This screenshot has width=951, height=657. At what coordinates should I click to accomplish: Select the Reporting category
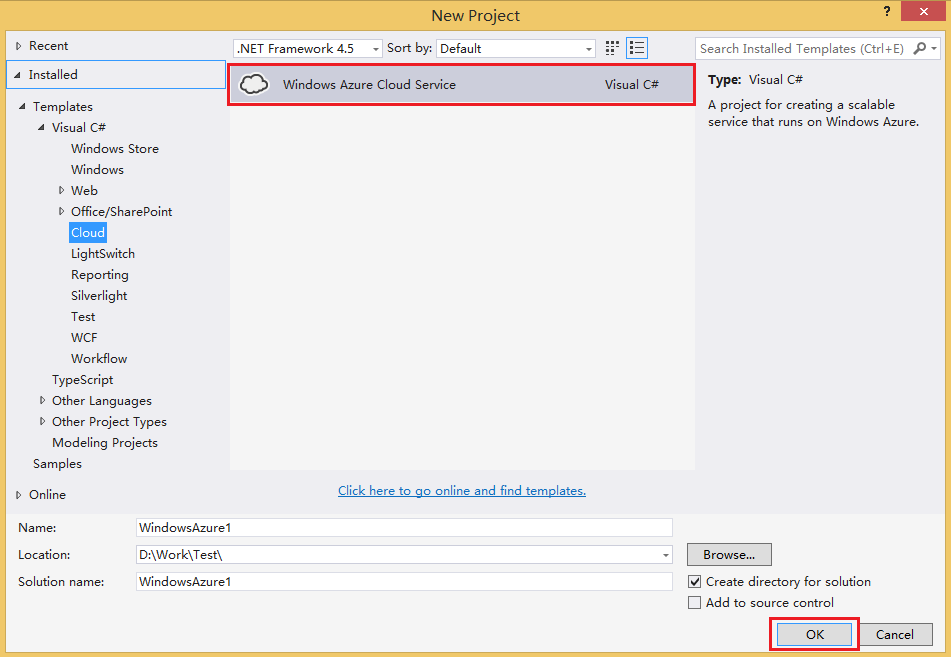(99, 275)
